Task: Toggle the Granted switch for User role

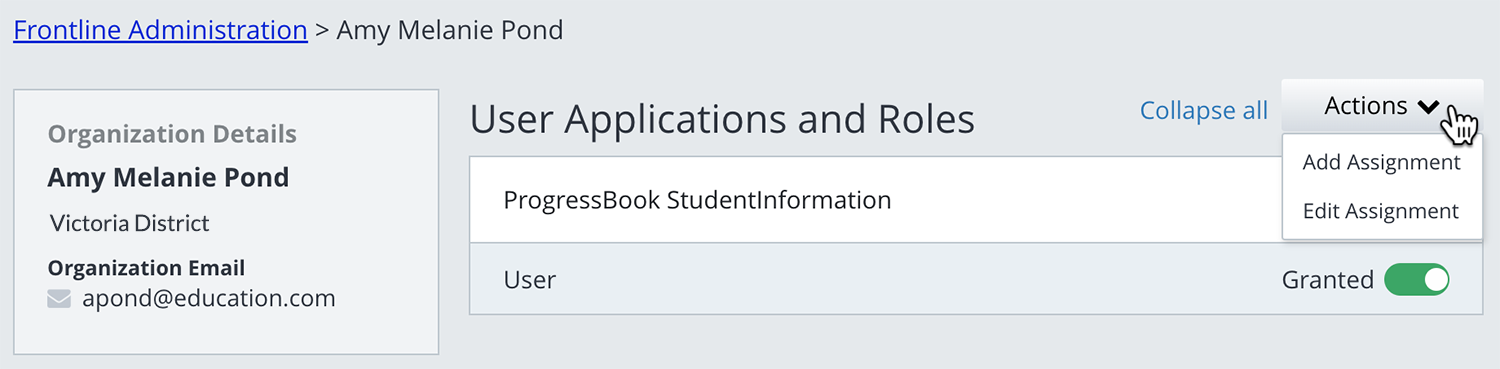Action: tap(1416, 280)
